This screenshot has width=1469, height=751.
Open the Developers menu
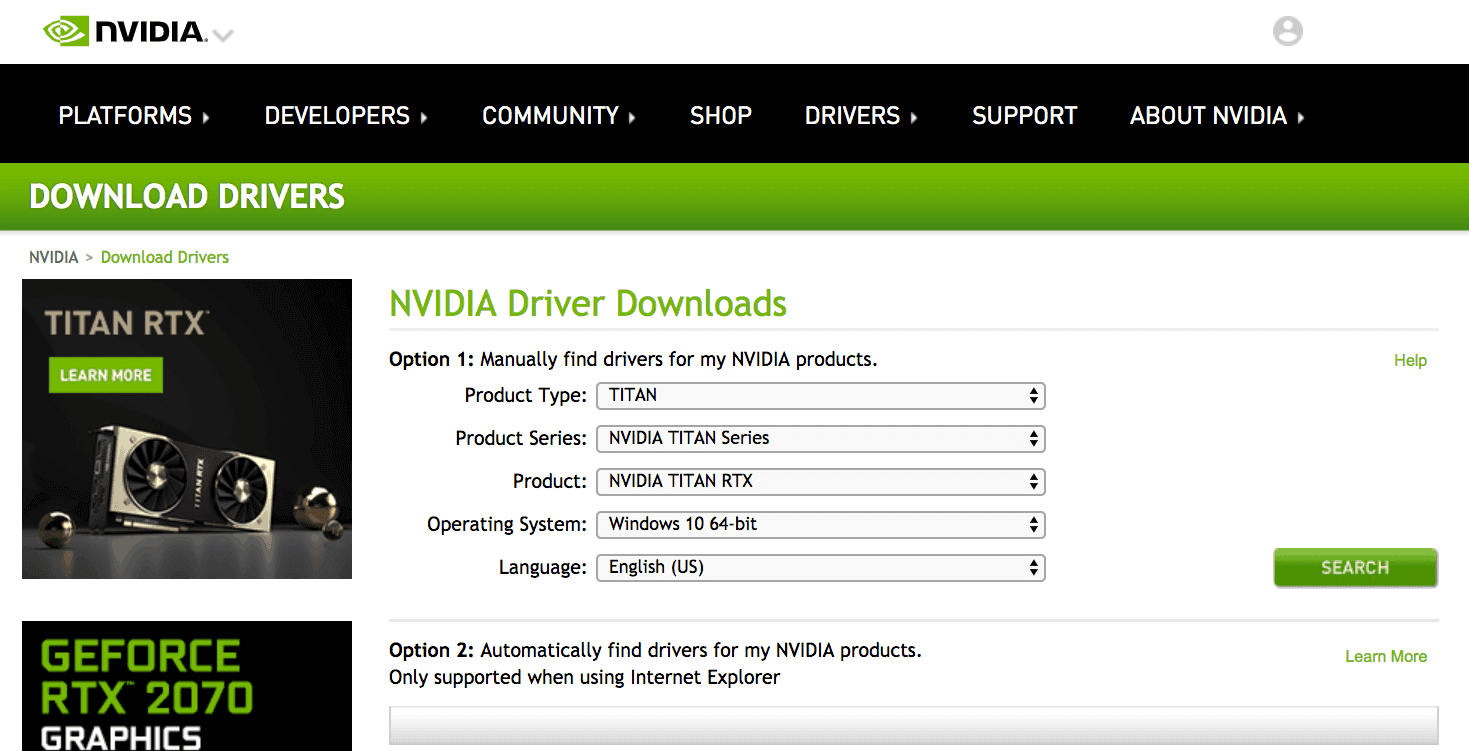(346, 116)
